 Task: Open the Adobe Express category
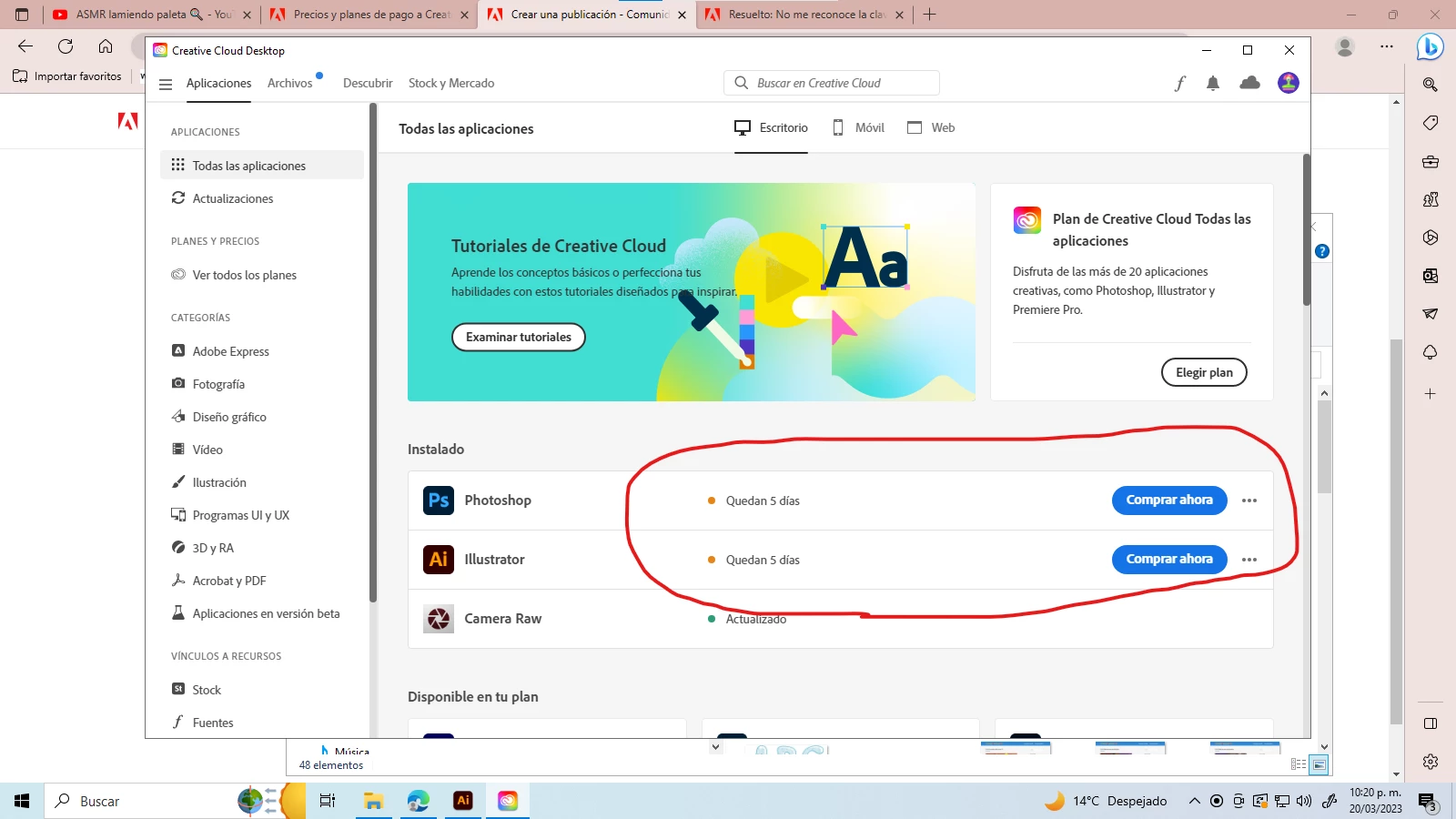[x=262, y=351]
